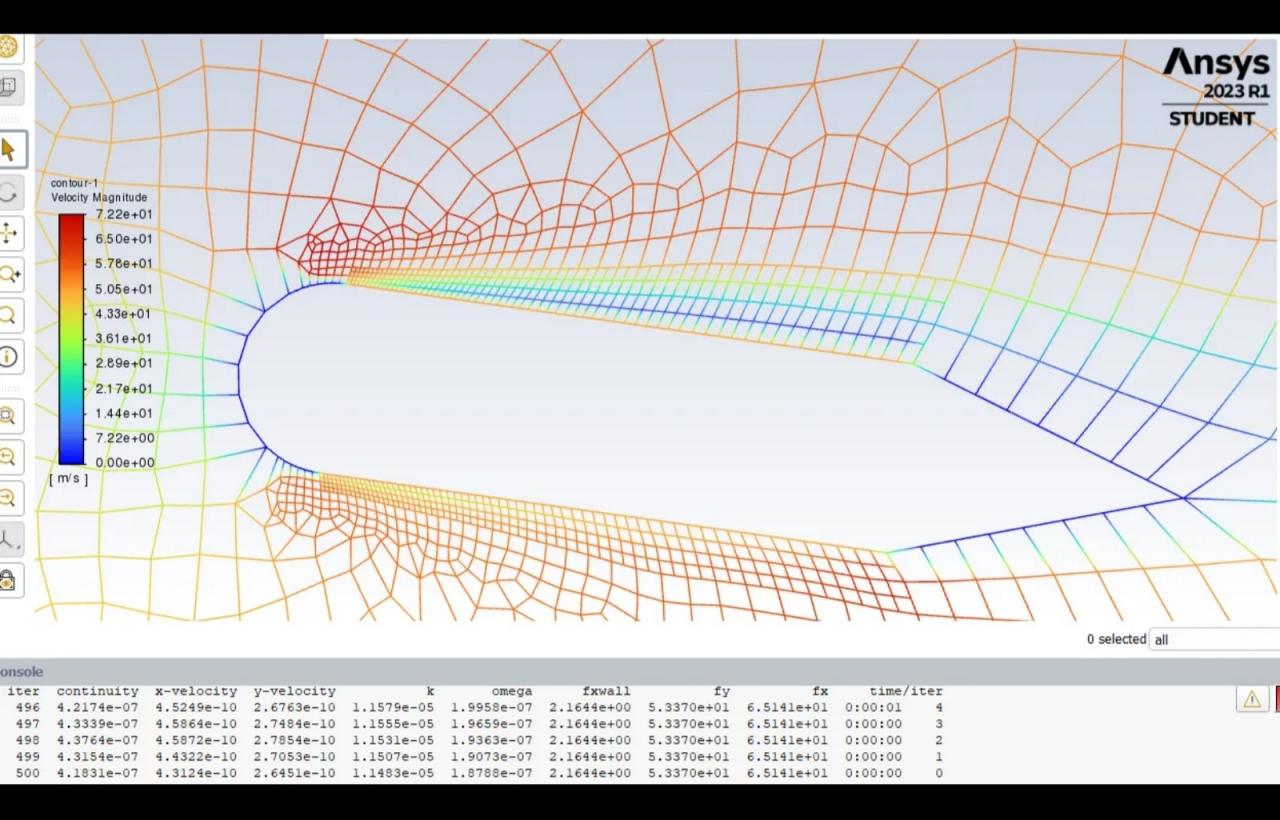Click the 'x-velocity' column header in console

196,691
